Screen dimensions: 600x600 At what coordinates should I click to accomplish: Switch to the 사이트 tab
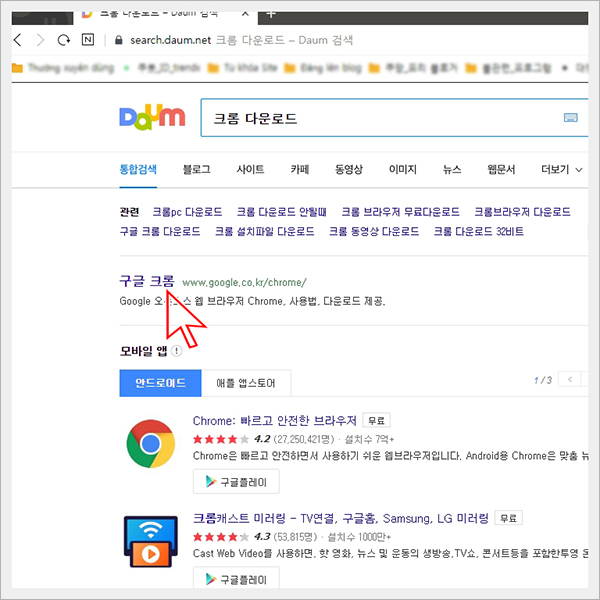(250, 169)
